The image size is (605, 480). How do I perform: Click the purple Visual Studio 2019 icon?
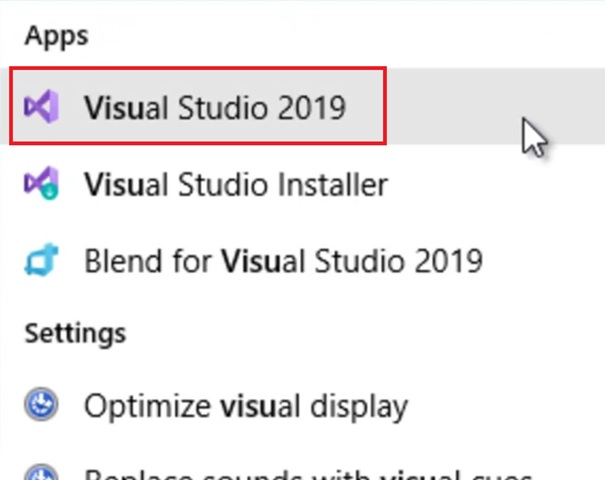tap(41, 106)
